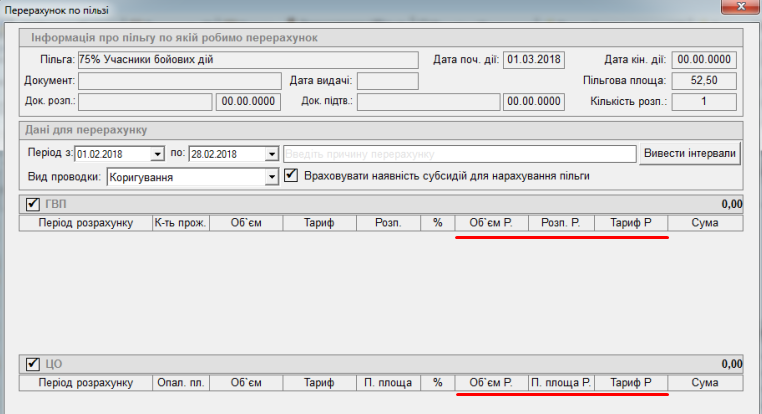Click the Вивести інтервали button

pos(691,153)
